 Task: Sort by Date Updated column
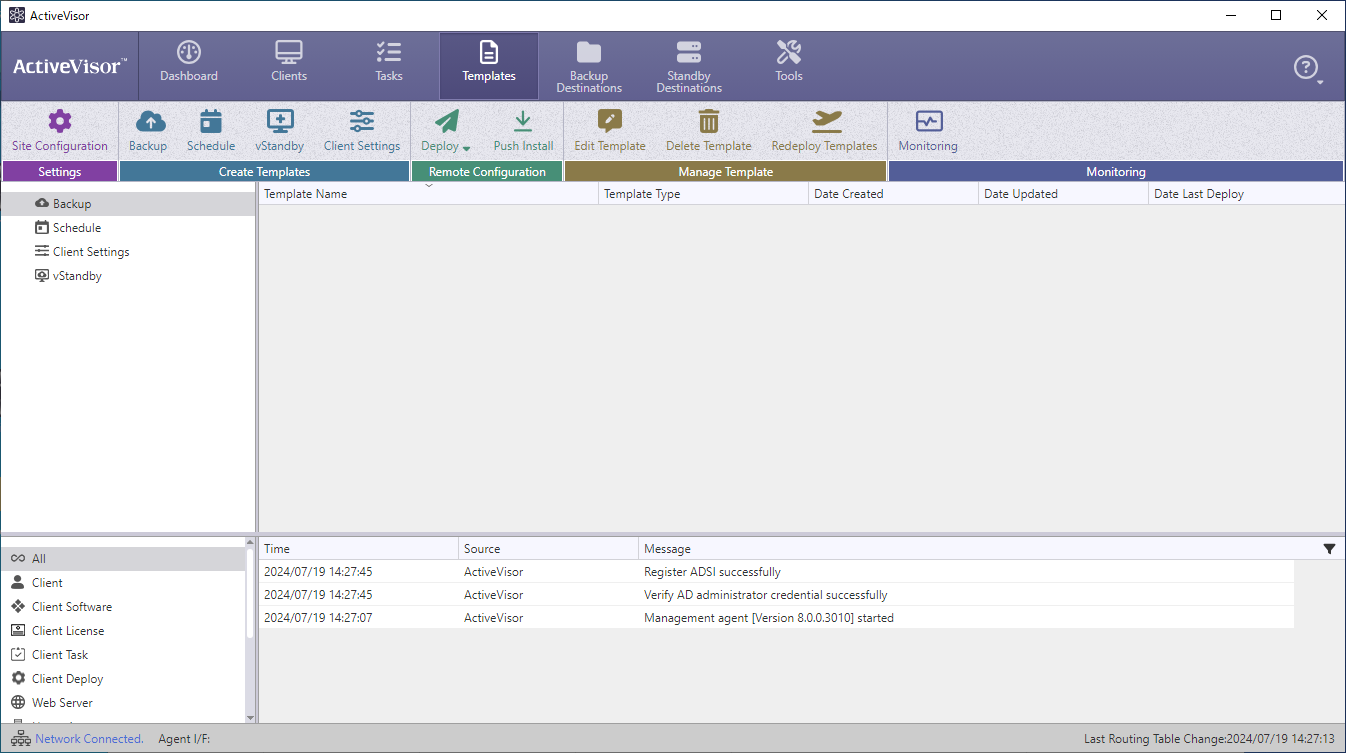(x=1064, y=194)
